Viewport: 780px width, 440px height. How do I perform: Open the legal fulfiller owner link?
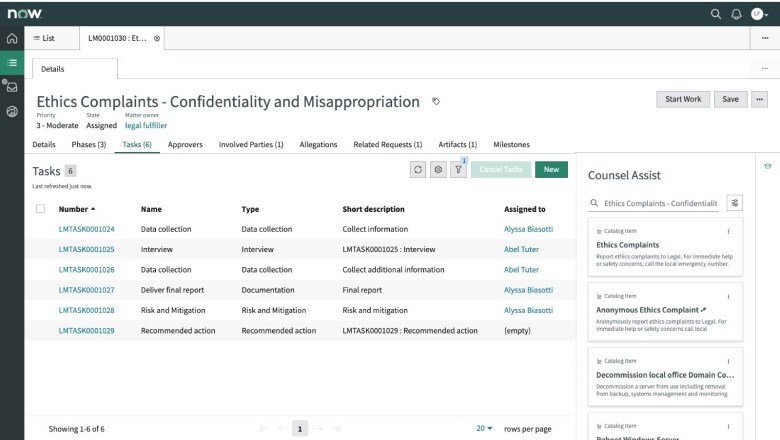146,125
